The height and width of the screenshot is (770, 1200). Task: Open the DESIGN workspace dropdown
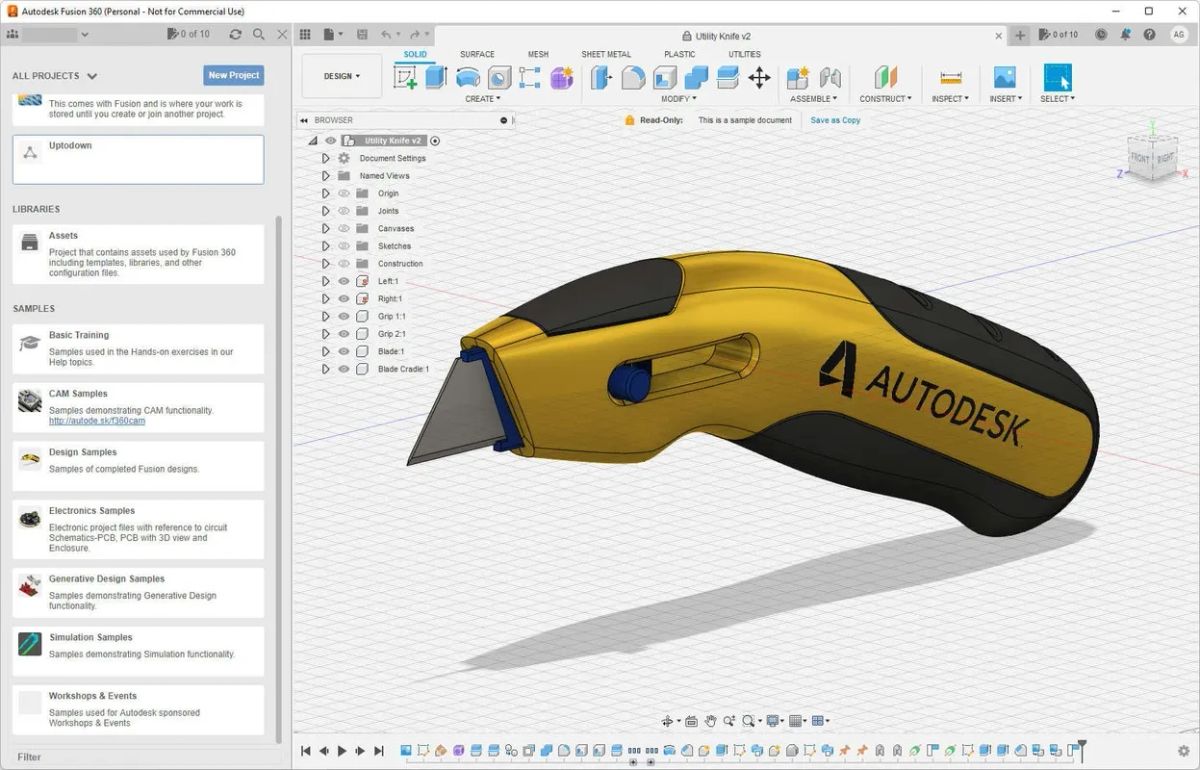340,75
